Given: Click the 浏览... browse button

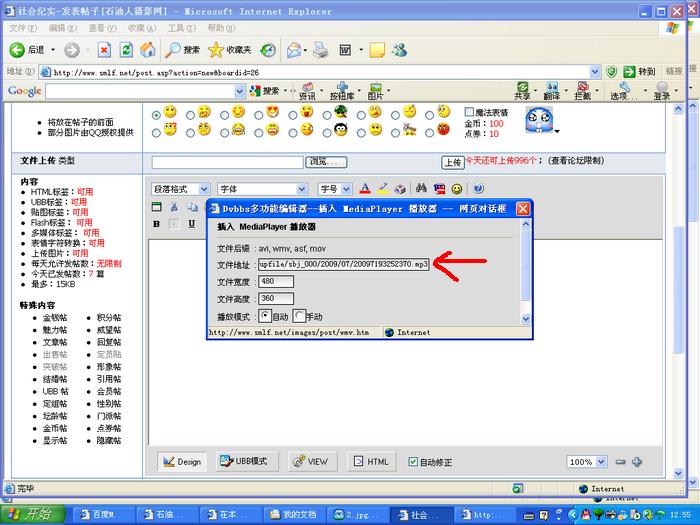Looking at the screenshot, I should coord(326,162).
